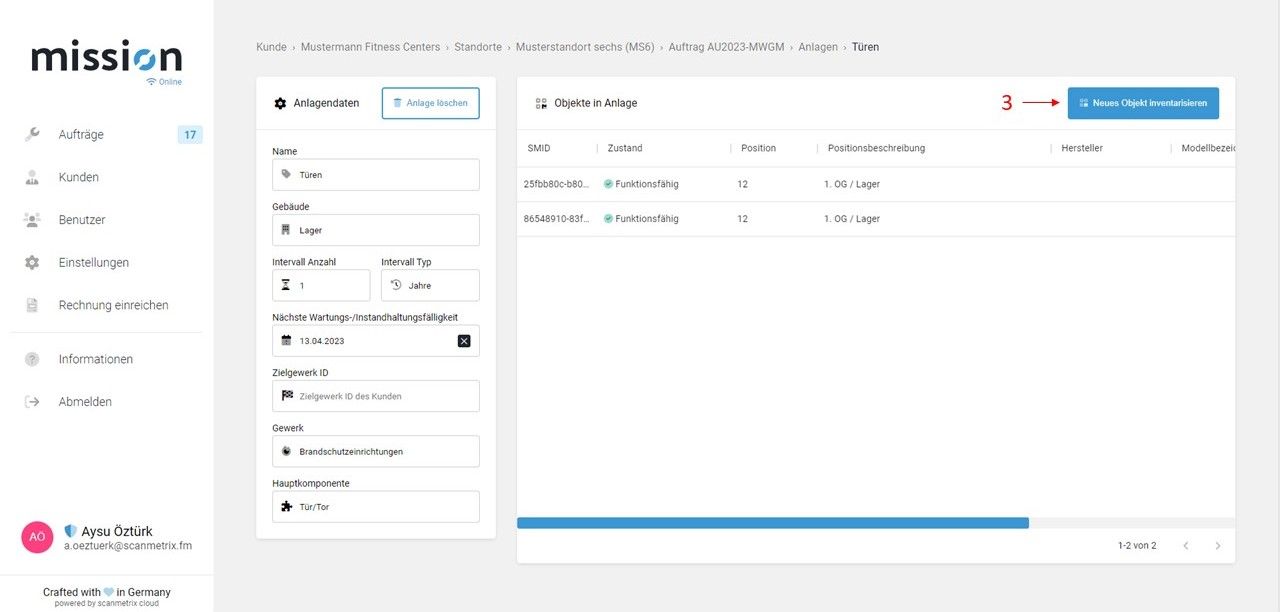
Task: Click the shield icon next to Aysu Öztürk
Action: coord(70,531)
